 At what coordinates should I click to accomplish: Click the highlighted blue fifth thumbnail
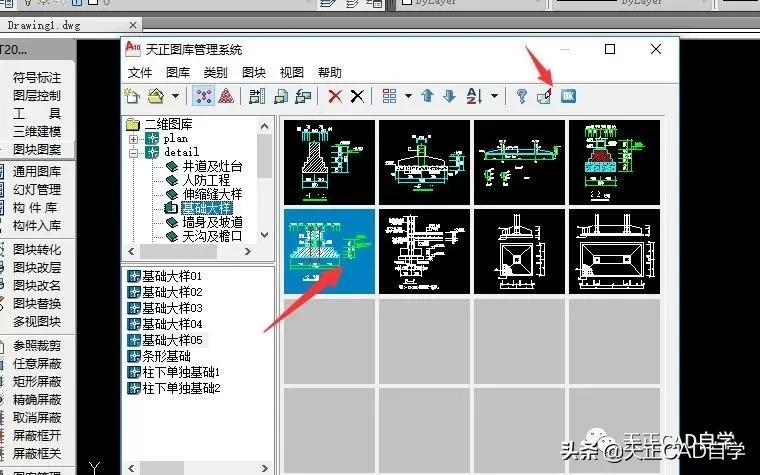pyautogui.click(x=329, y=251)
